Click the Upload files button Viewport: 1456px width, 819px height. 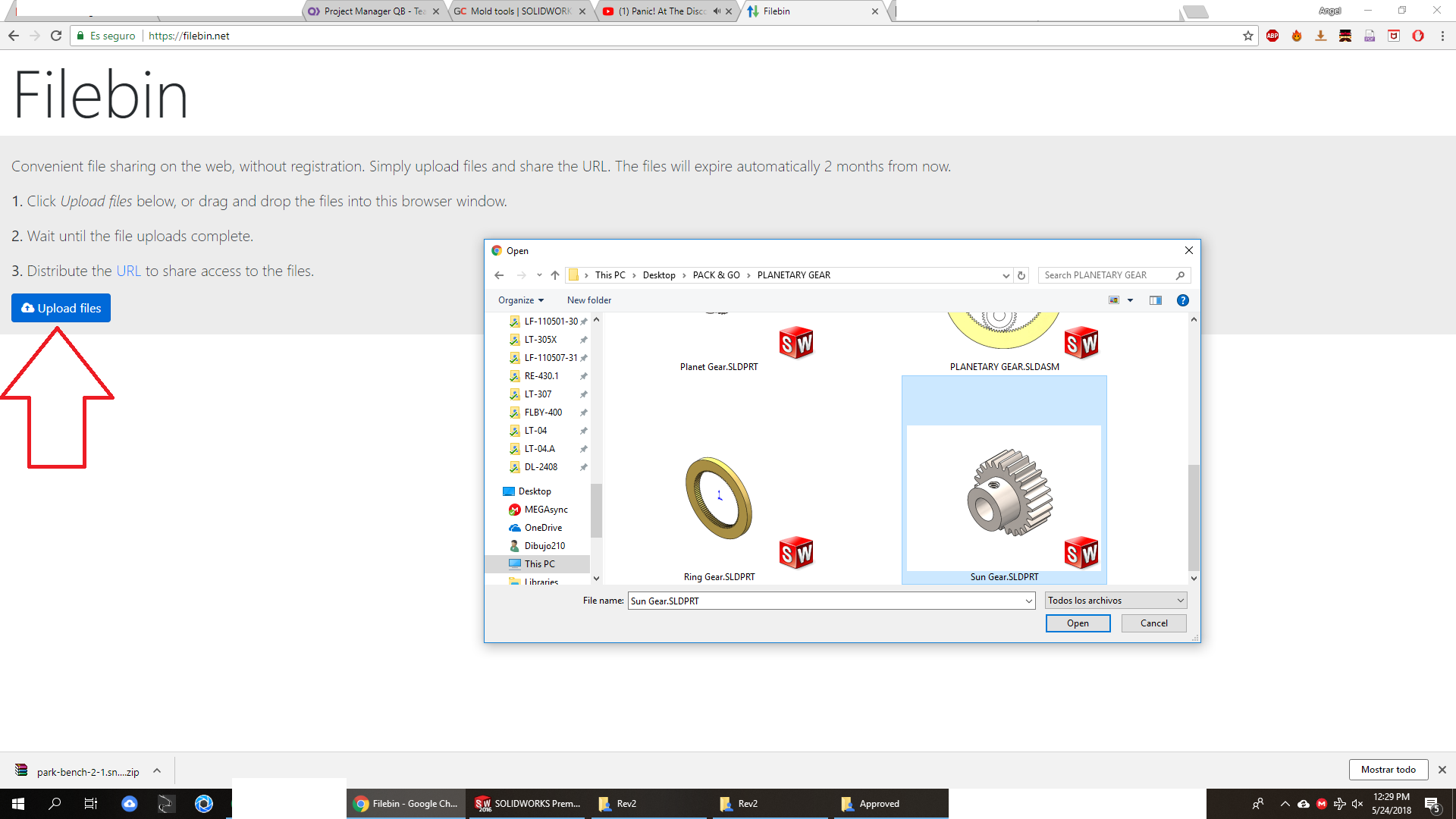point(61,308)
